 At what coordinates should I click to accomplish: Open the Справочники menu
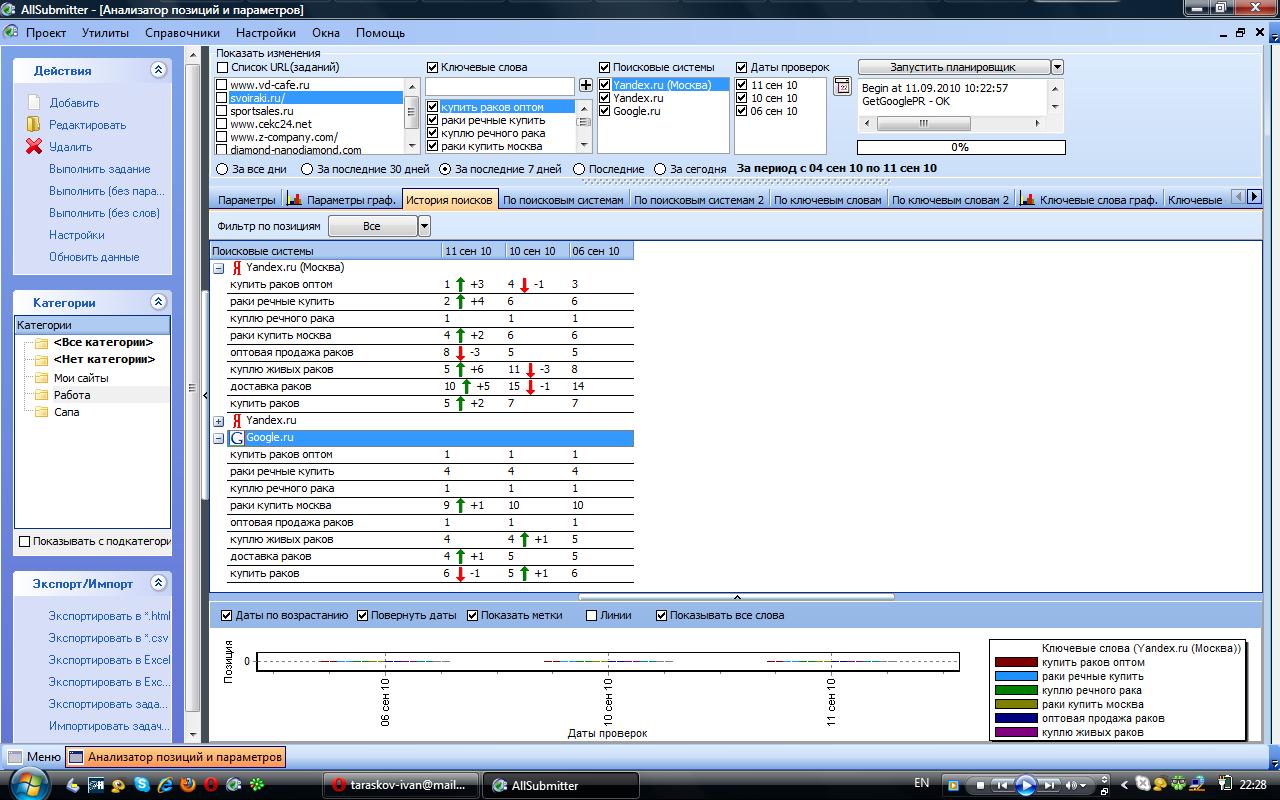click(x=182, y=33)
